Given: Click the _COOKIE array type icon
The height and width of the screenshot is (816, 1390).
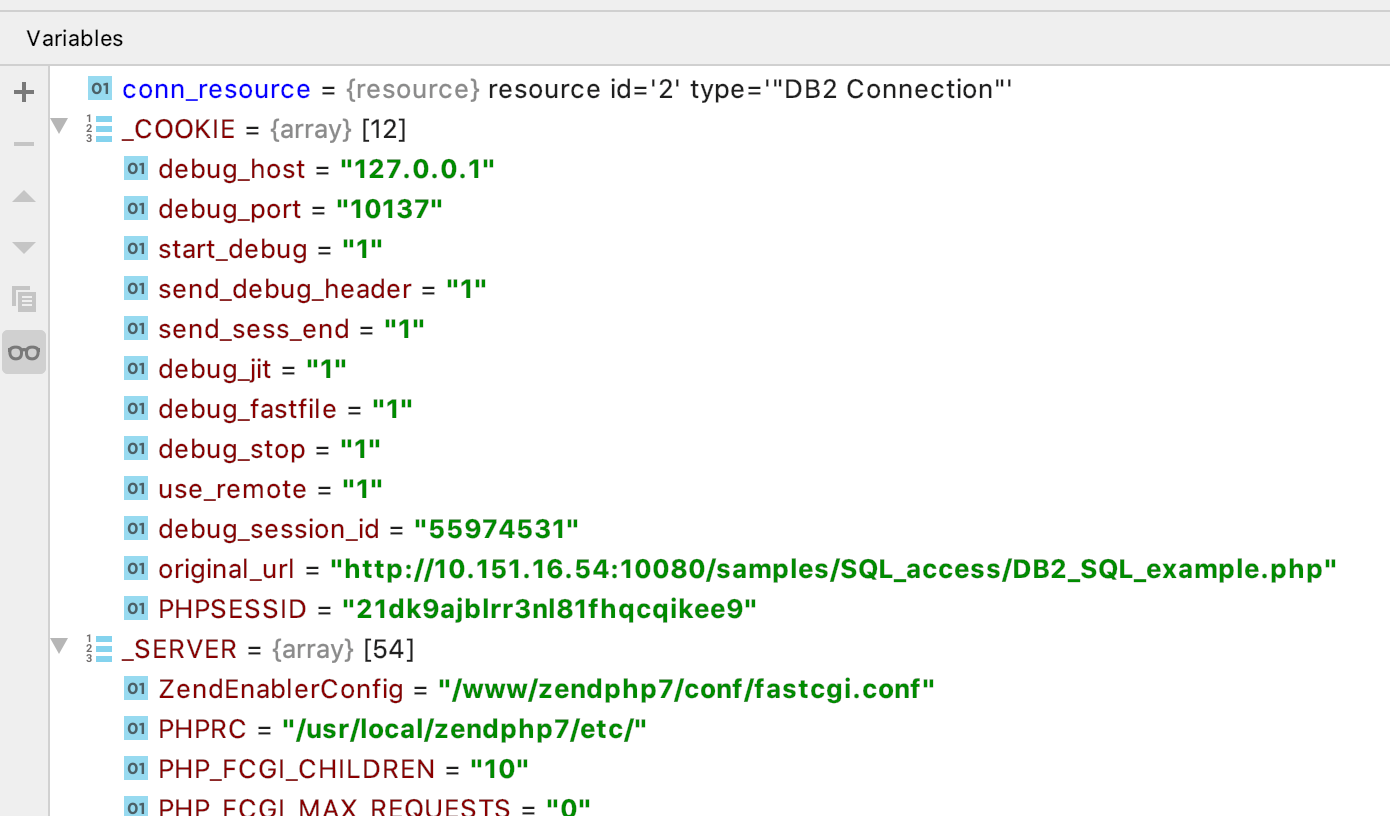Looking at the screenshot, I should [99, 129].
